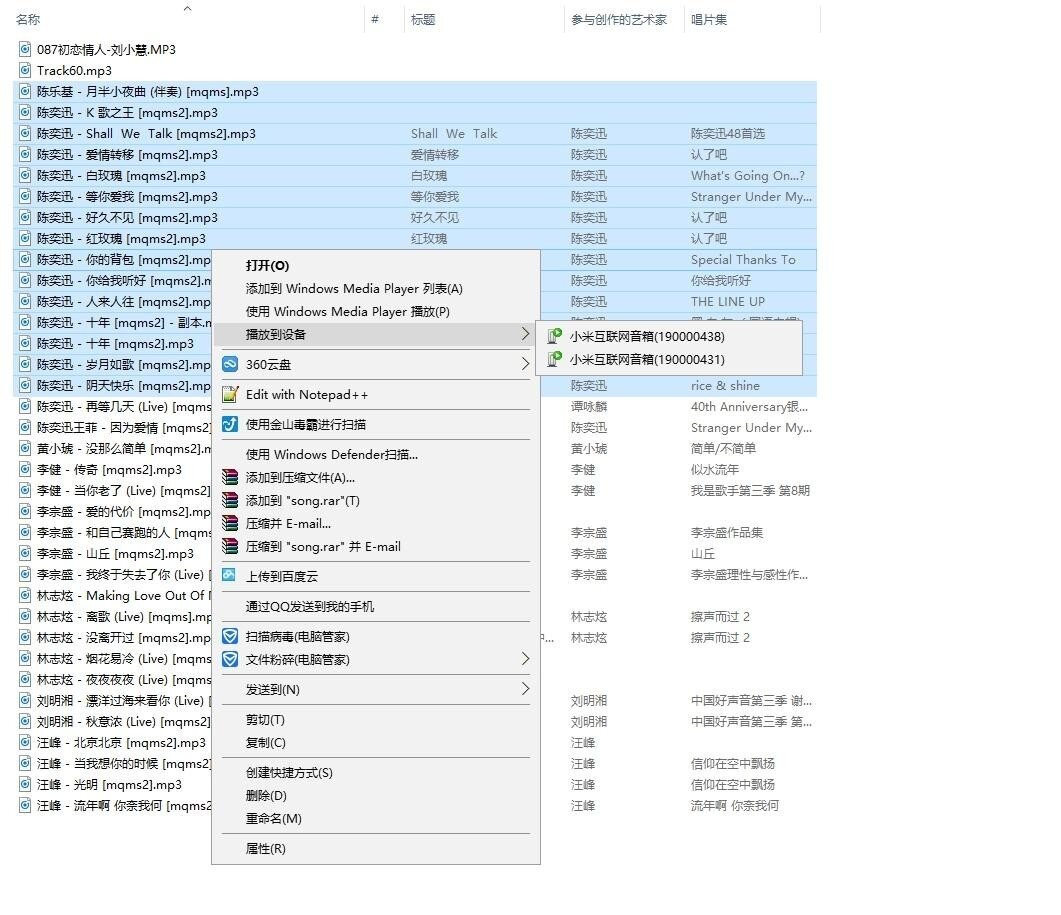Click the 360云盘 icon in context menu
The image size is (1061, 915).
point(230,364)
